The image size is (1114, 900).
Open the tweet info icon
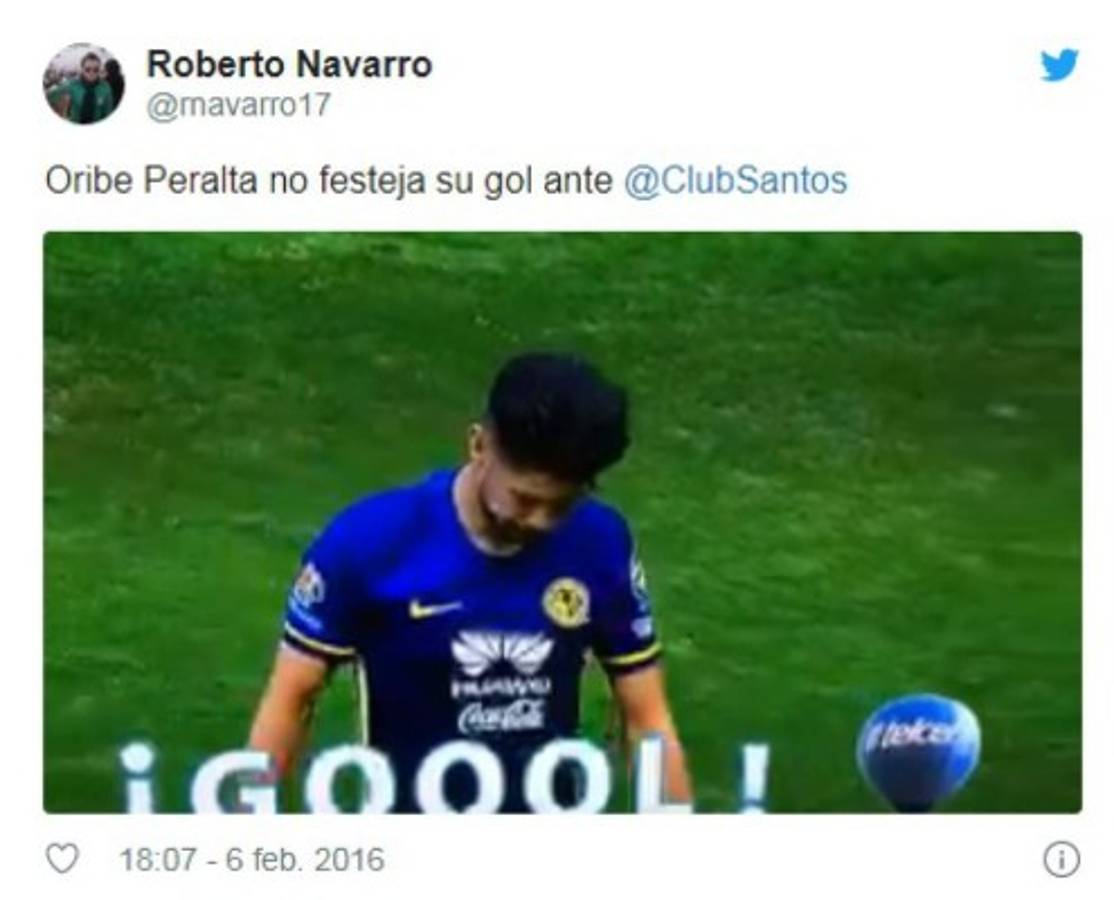(1061, 859)
